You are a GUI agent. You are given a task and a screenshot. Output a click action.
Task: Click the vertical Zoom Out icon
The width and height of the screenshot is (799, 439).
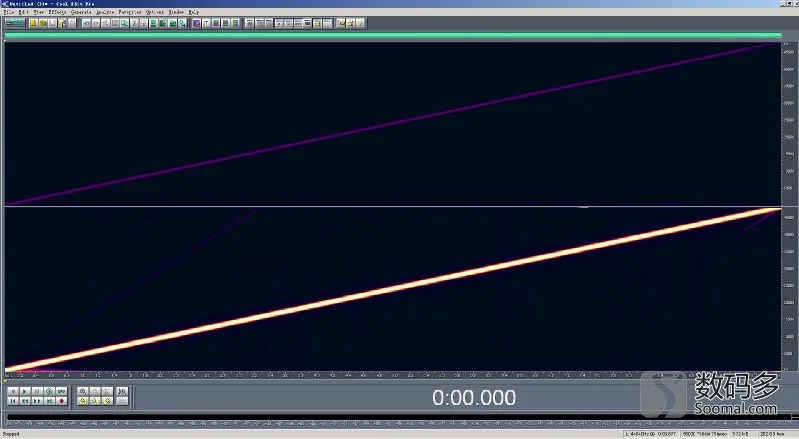tap(122, 401)
